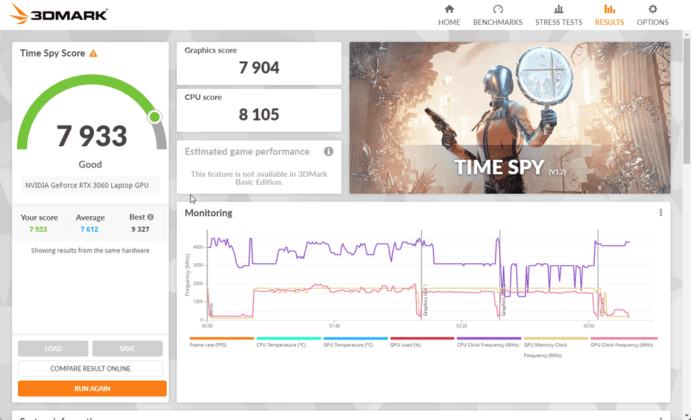
Task: Click the 3DMARK logo
Action: click(x=60, y=14)
